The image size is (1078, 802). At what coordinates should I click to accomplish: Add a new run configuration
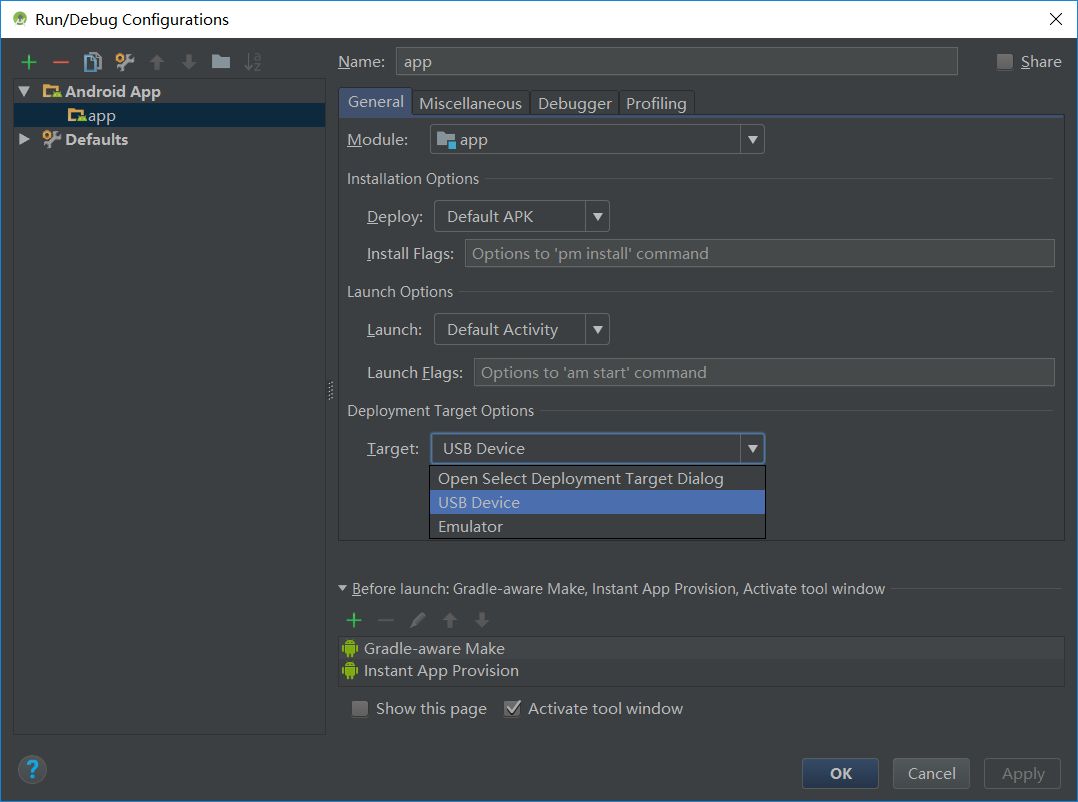click(x=29, y=63)
